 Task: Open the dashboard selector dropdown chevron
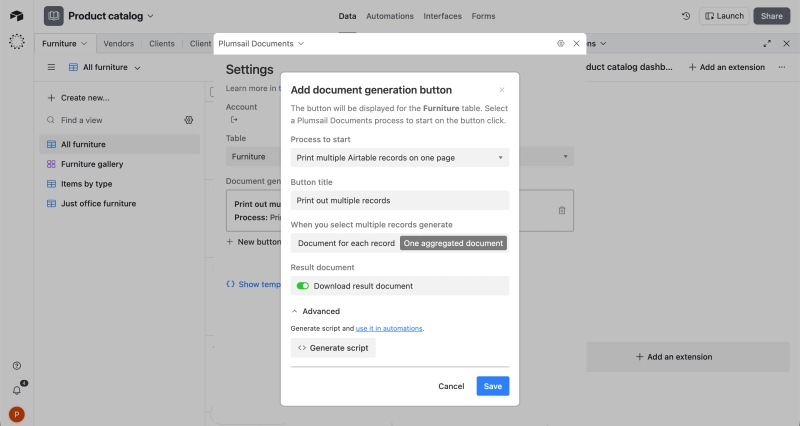tap(603, 43)
